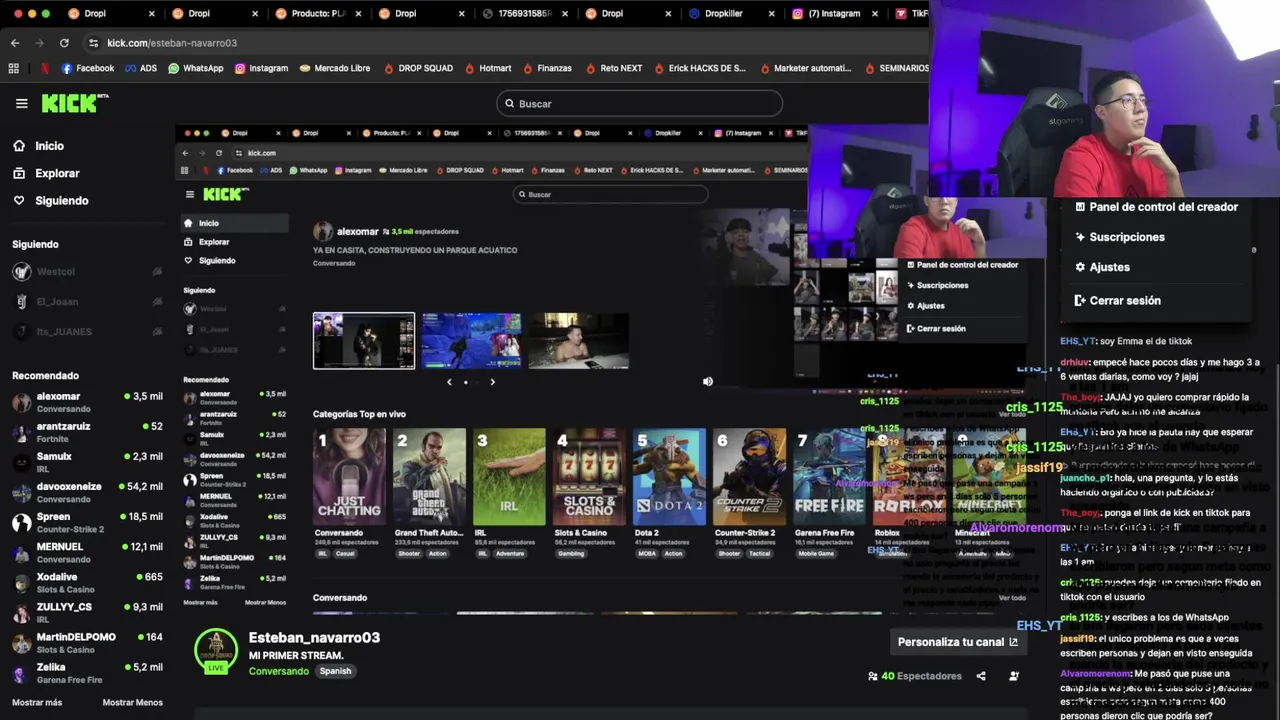
Task: Open the DROP SQUAD bookmark
Action: coord(417,68)
